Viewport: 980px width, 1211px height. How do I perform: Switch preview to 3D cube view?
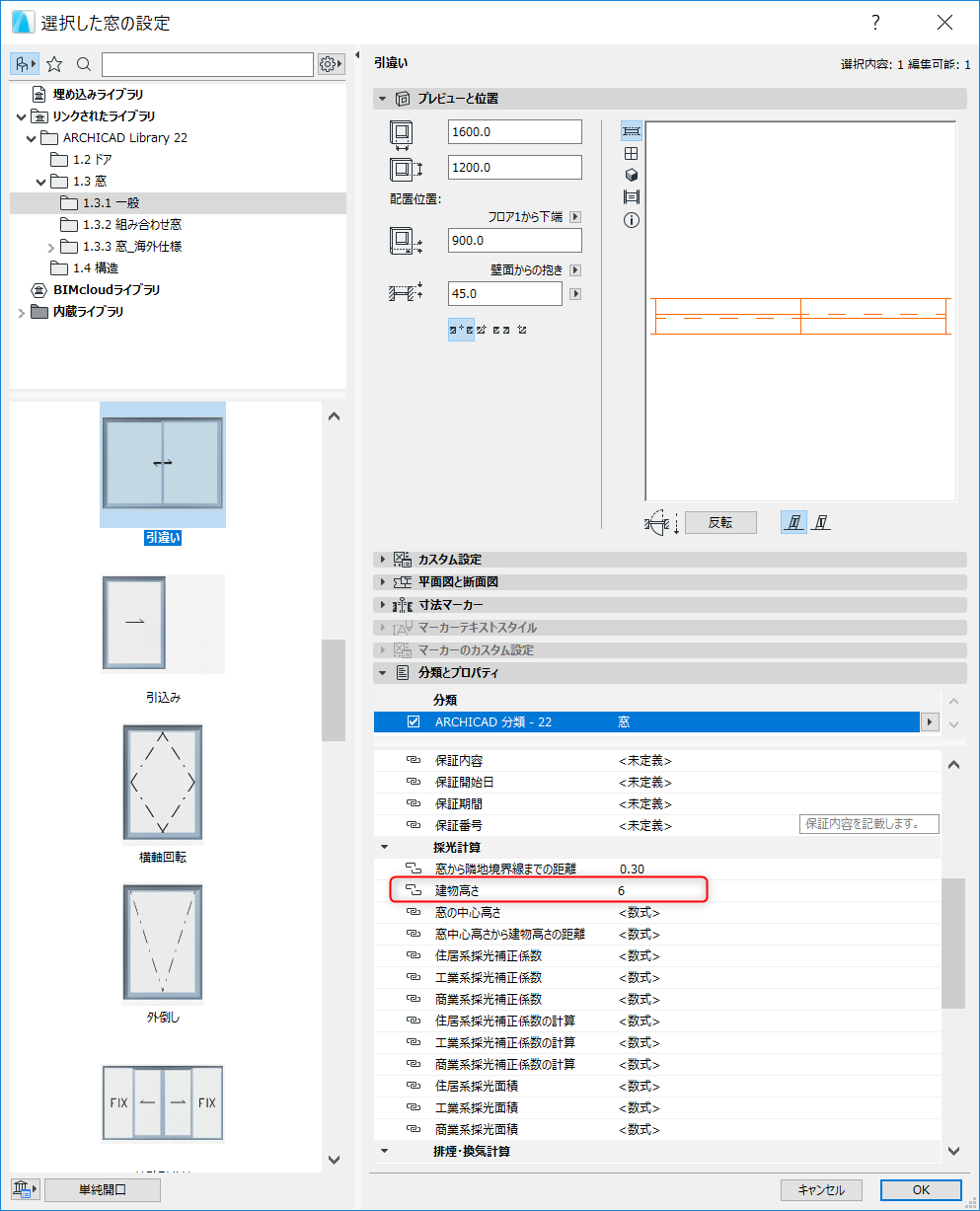(632, 175)
